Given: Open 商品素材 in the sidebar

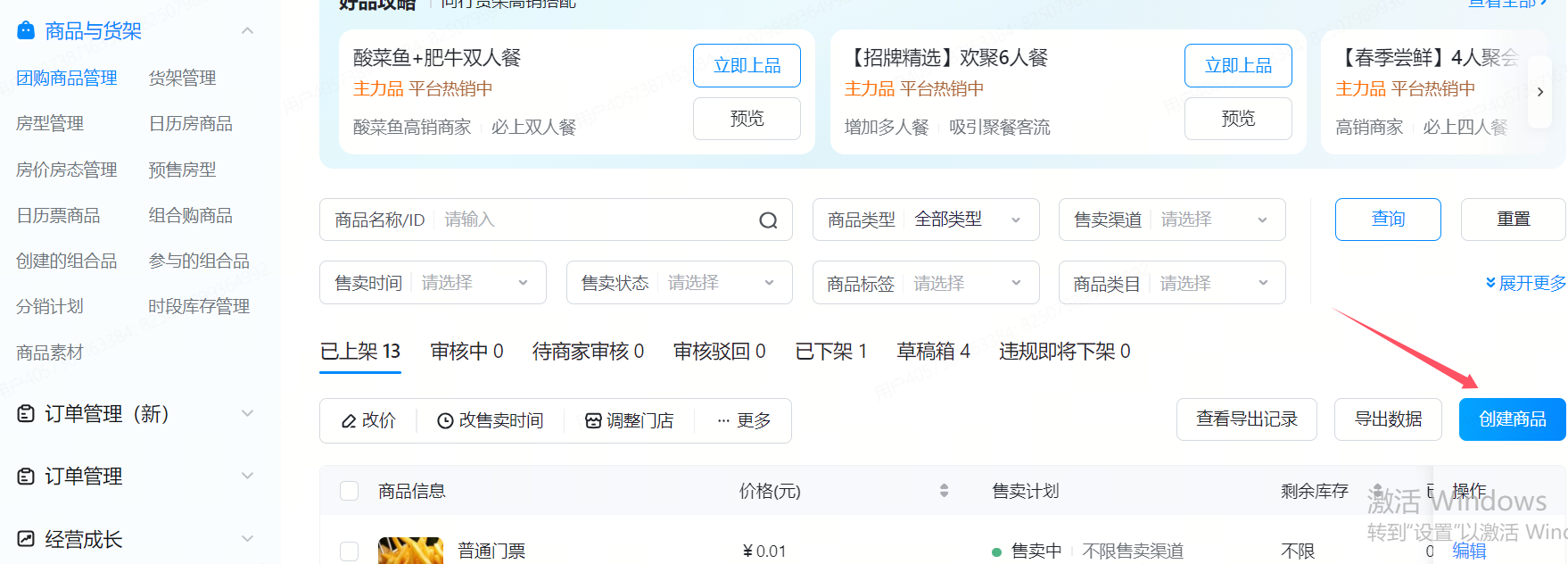Looking at the screenshot, I should click(x=50, y=353).
